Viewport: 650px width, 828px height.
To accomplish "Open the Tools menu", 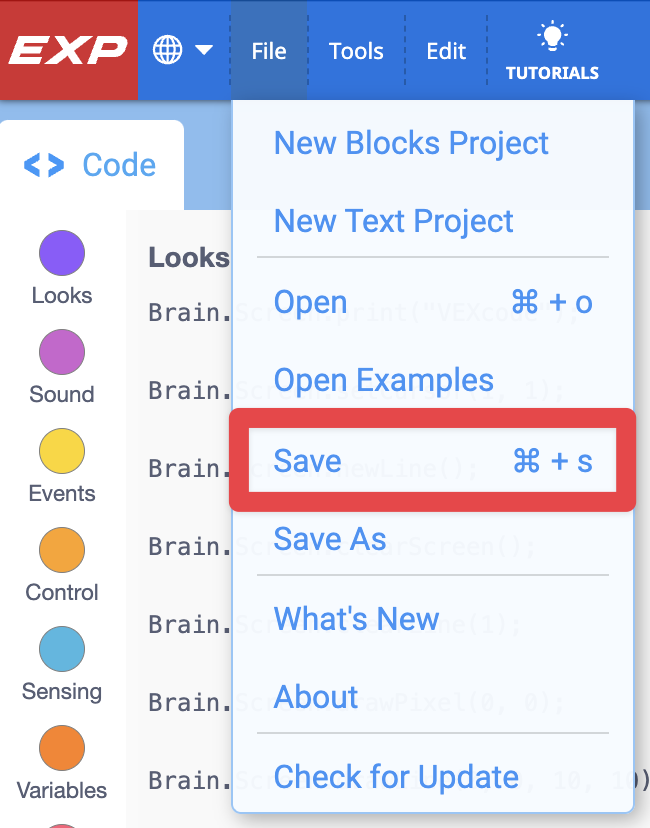I will pos(356,51).
